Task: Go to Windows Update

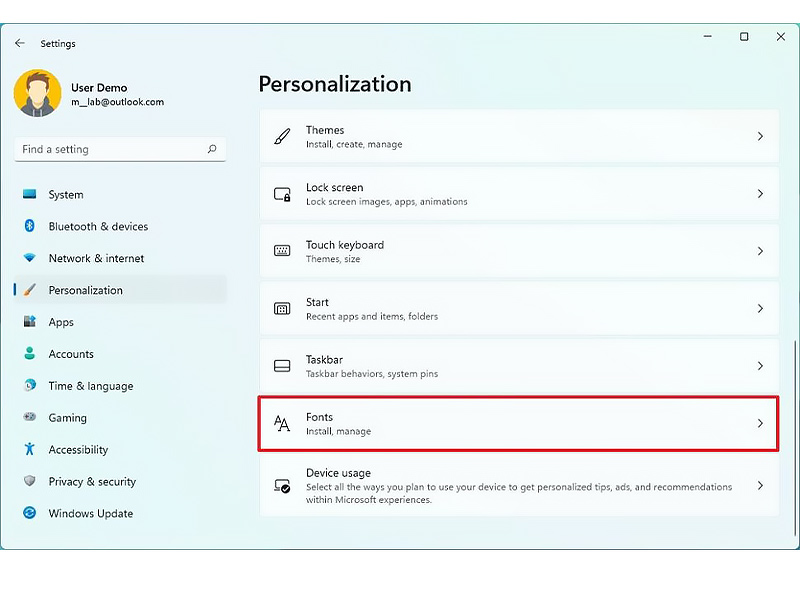Action: point(120,513)
